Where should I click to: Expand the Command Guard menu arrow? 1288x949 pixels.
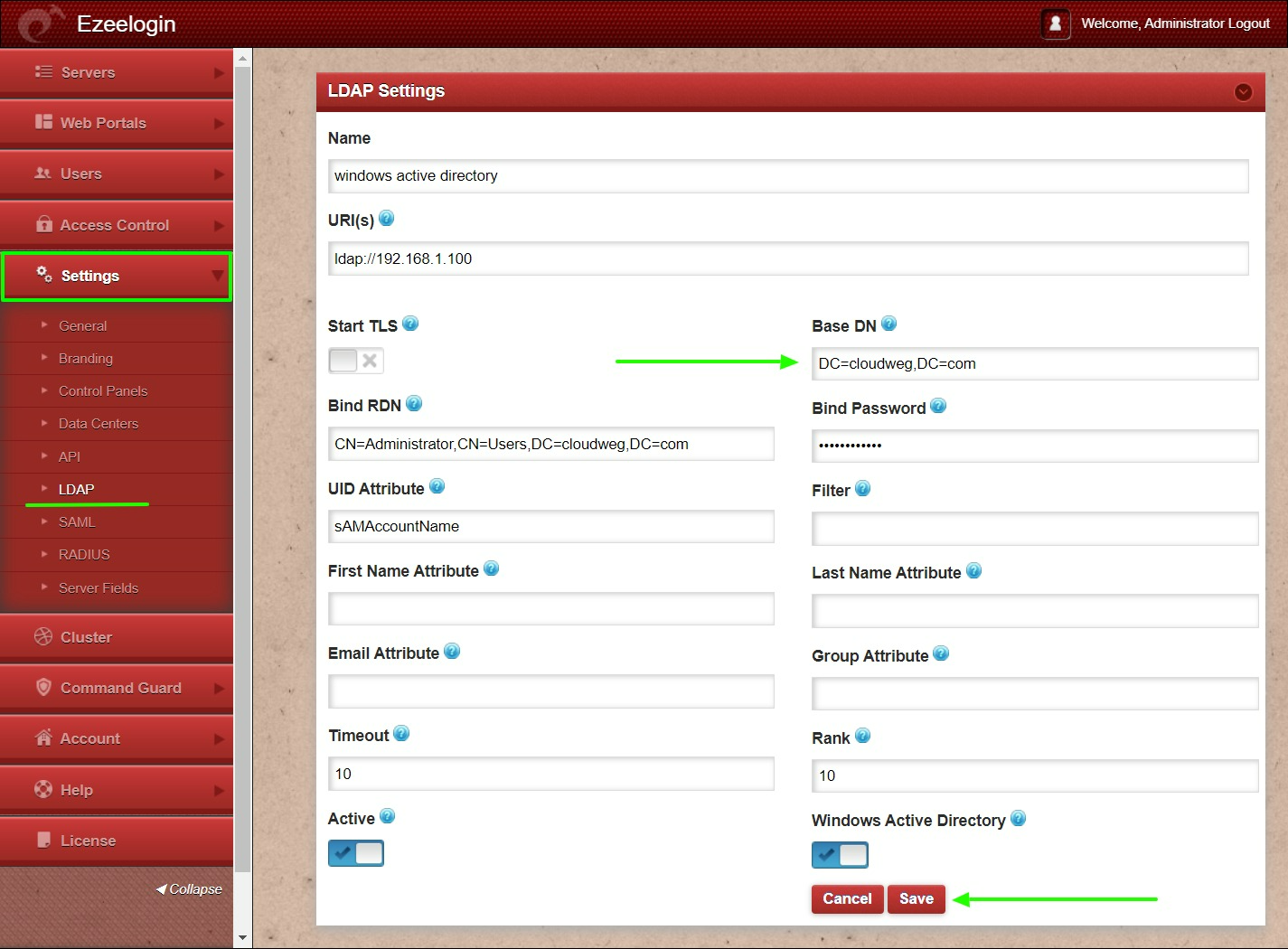pos(219,688)
